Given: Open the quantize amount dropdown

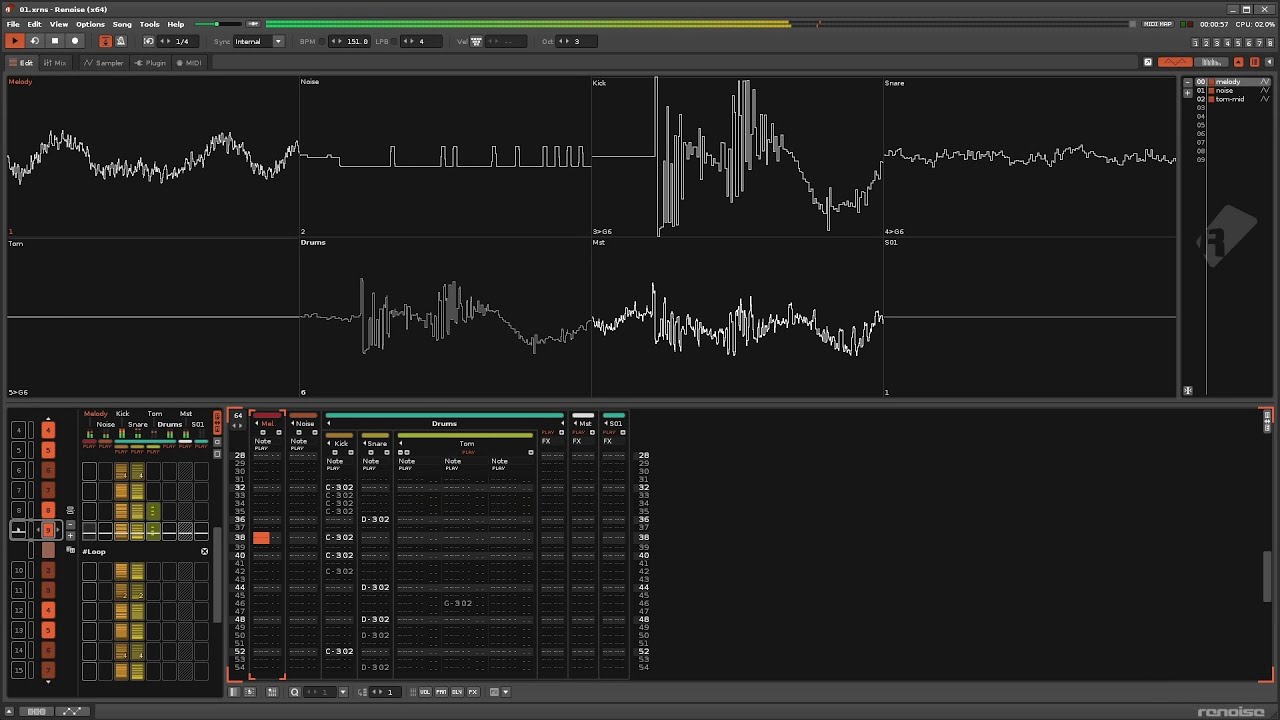Looking at the screenshot, I should pyautogui.click(x=343, y=692).
